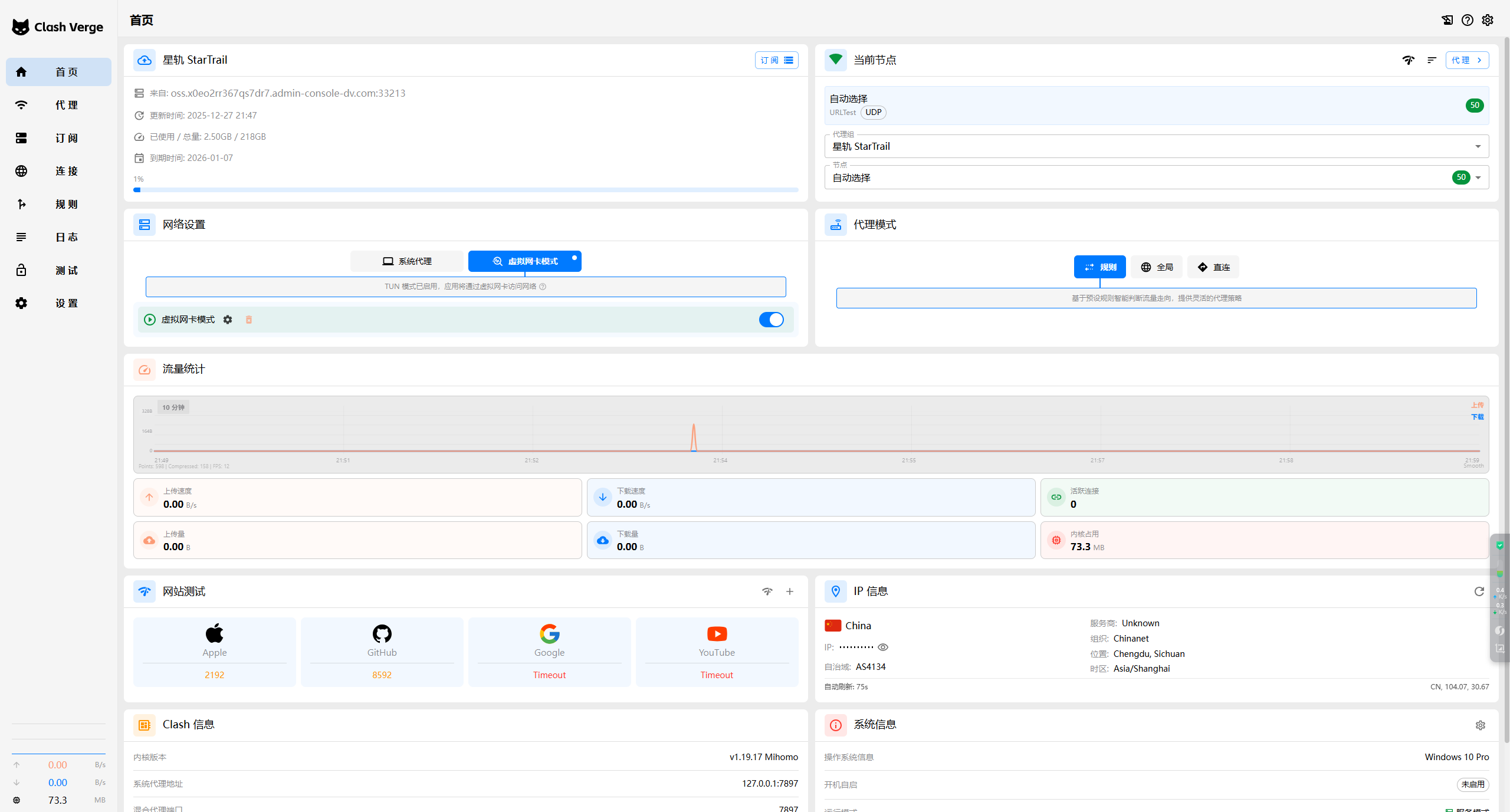Image resolution: width=1510 pixels, height=812 pixels.
Task: Open 系统信息 settings gear icon
Action: tap(1480, 725)
